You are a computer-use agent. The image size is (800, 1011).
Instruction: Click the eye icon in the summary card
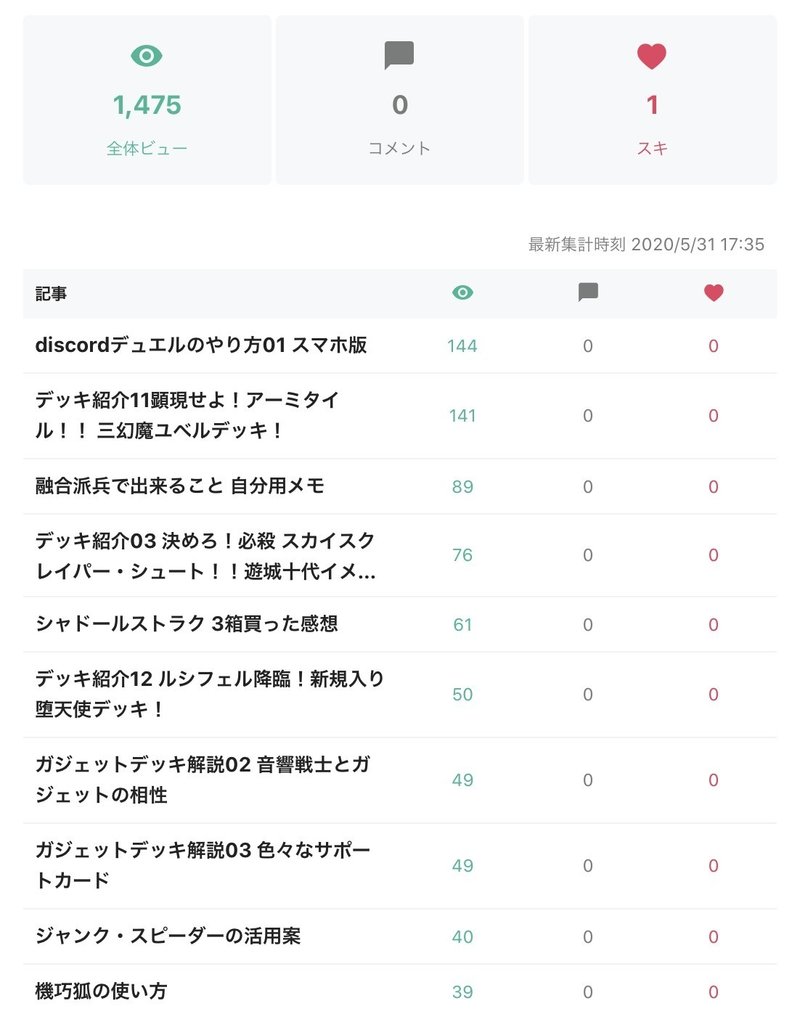[x=147, y=56]
